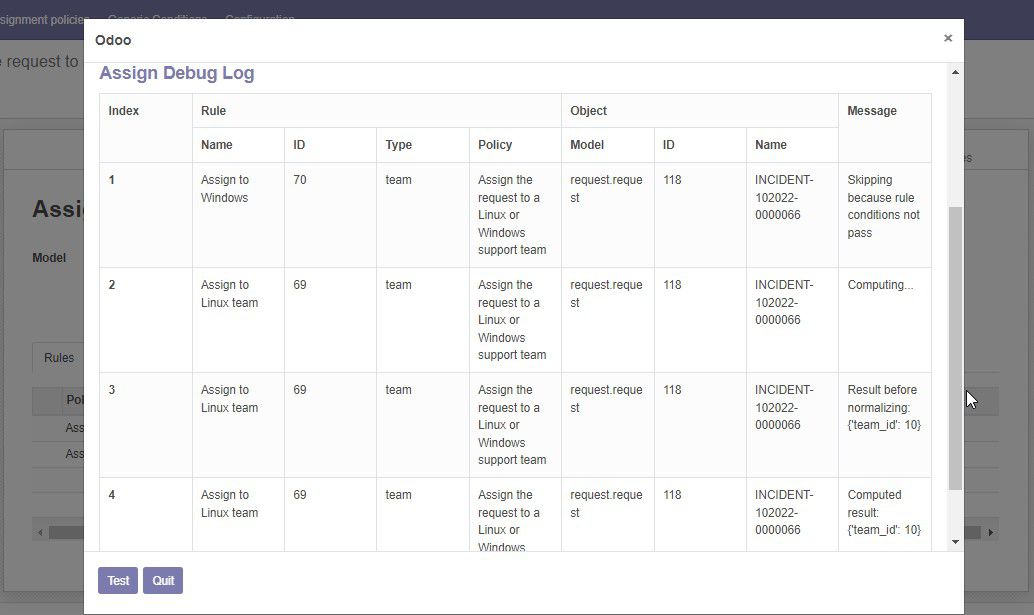Viewport: 1034px width, 615px height.
Task: Click the Test button
Action: coord(118,581)
